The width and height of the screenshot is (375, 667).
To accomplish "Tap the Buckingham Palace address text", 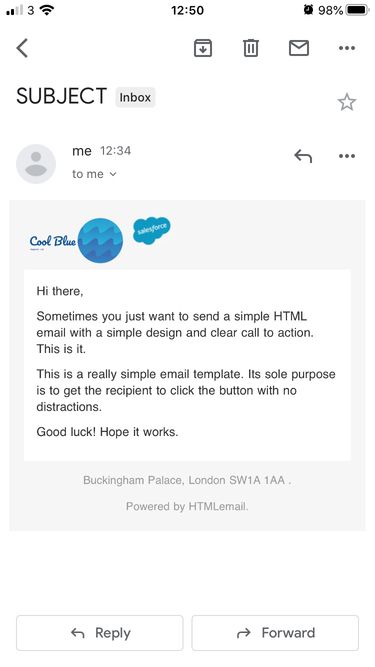I will (187, 480).
